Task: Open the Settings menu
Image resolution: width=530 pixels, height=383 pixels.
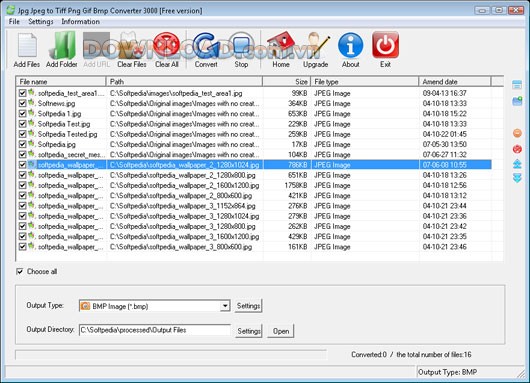Action: (x=41, y=22)
